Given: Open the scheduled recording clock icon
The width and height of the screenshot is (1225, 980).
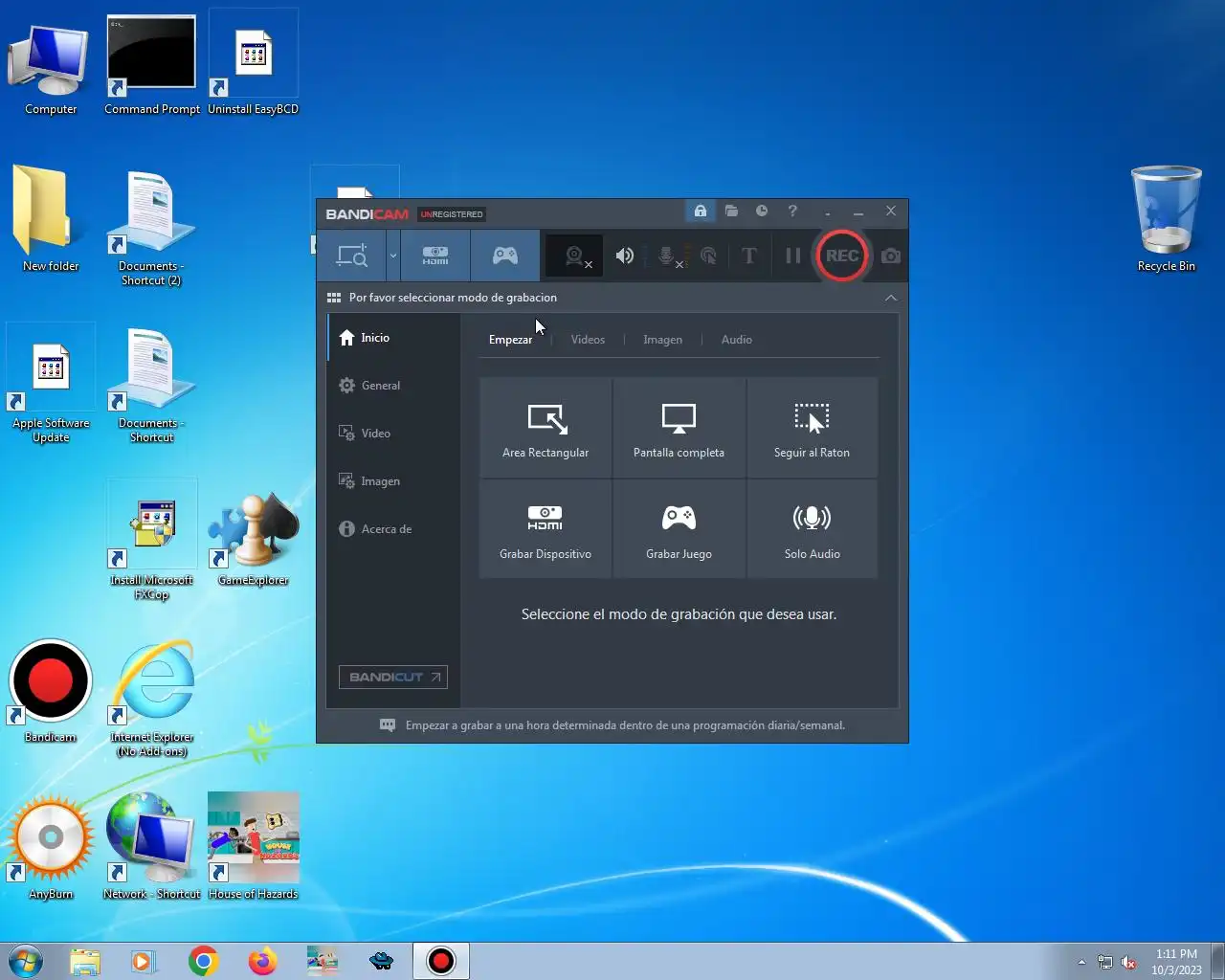Looking at the screenshot, I should click(x=762, y=212).
